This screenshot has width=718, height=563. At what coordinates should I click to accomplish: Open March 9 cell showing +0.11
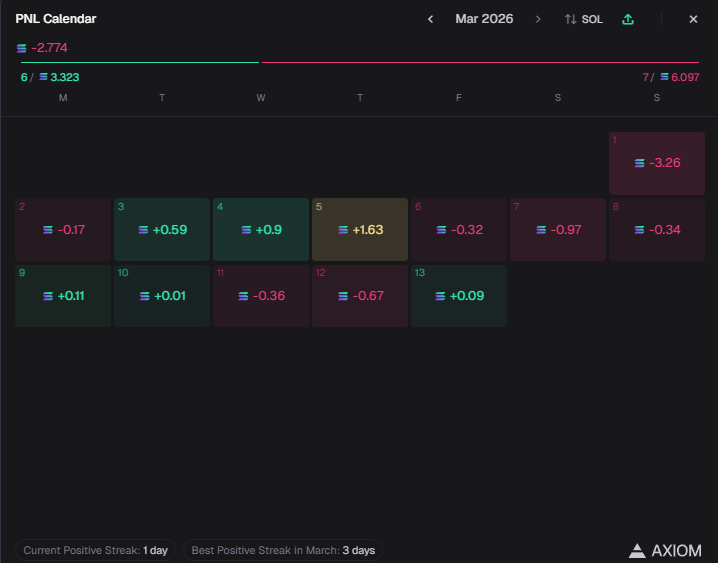point(63,296)
